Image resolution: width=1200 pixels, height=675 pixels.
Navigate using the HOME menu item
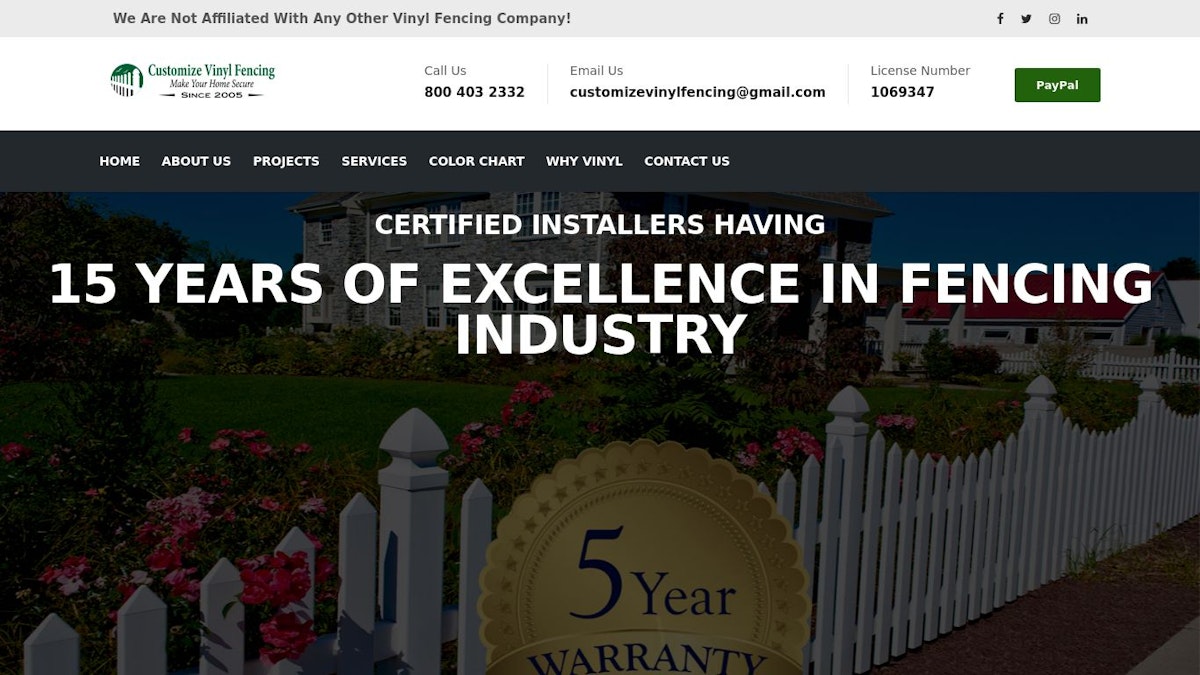pyautogui.click(x=119, y=161)
